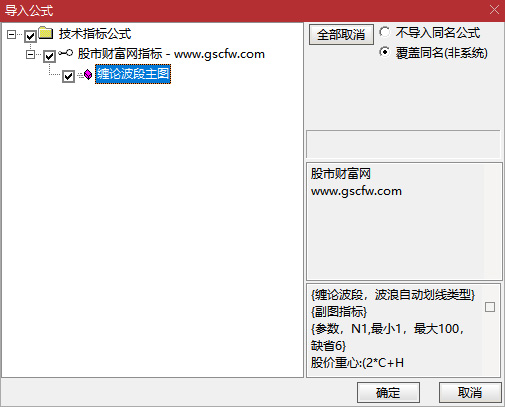Uncheck the 股市财富网指标 checkbox

[x=49, y=56]
